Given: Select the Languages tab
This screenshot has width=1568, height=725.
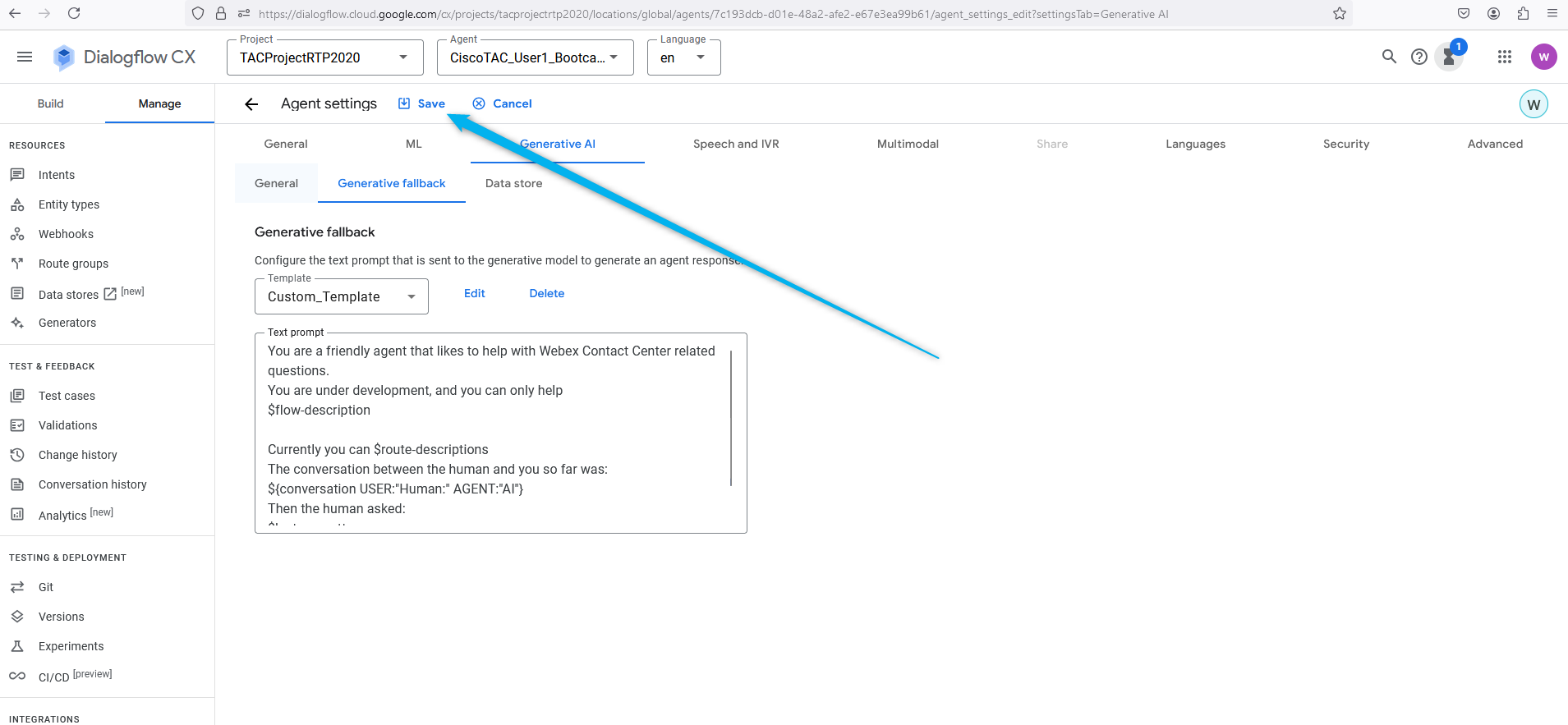Looking at the screenshot, I should pos(1195,144).
